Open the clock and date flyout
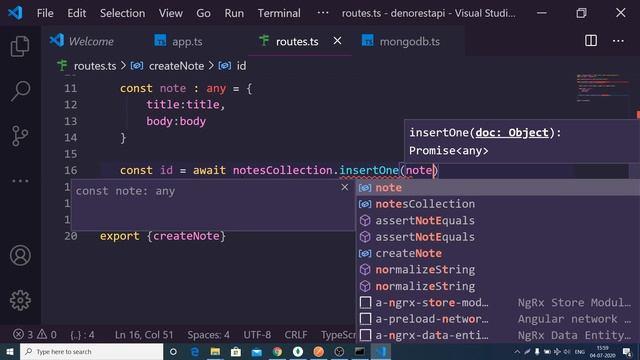Image resolution: width=640 pixels, height=360 pixels. 602,351
